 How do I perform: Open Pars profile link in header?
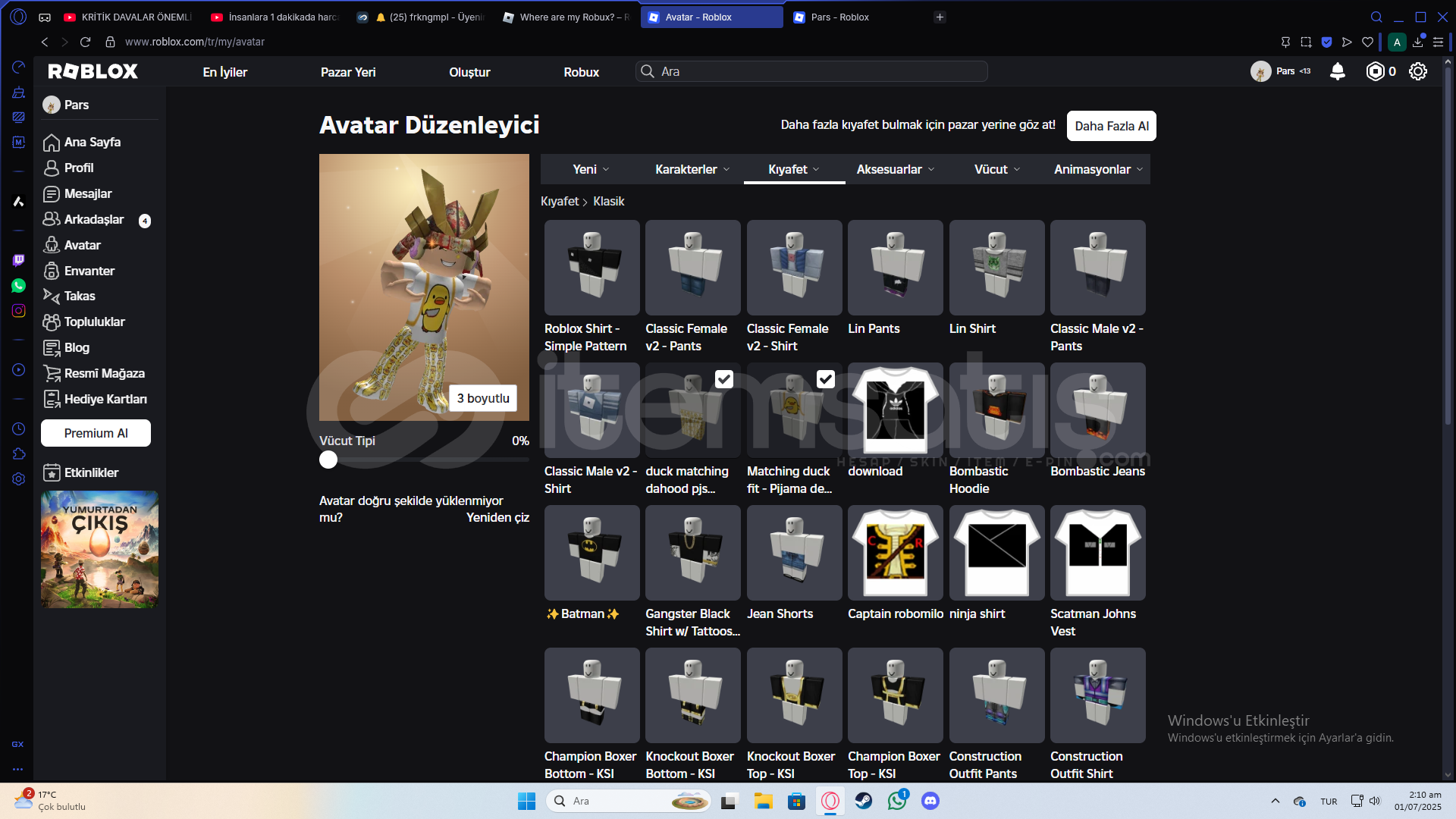1280,71
